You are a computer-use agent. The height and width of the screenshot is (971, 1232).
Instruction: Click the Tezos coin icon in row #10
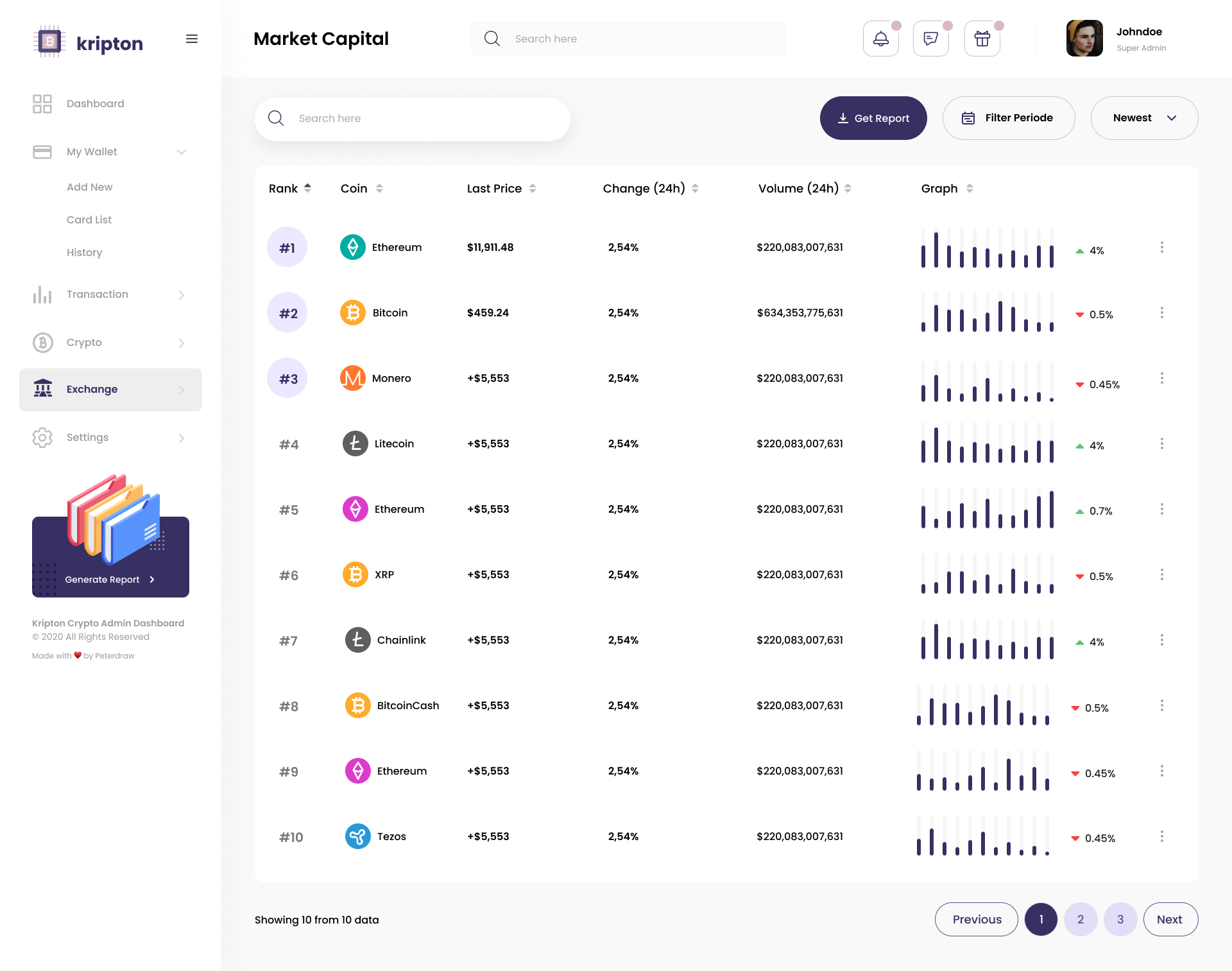(358, 837)
